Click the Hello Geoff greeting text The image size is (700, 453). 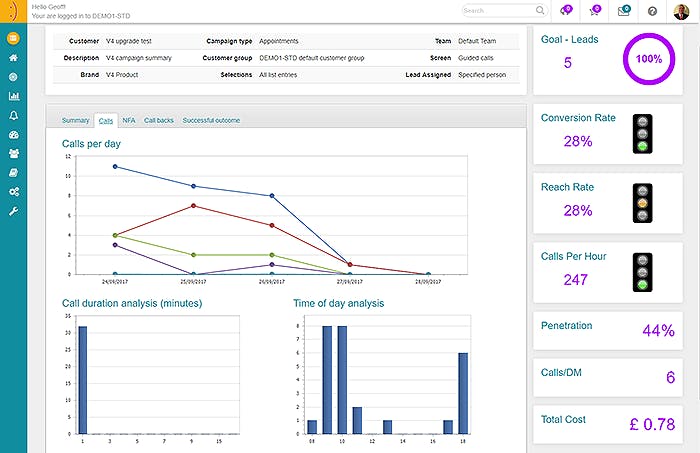pyautogui.click(x=49, y=7)
